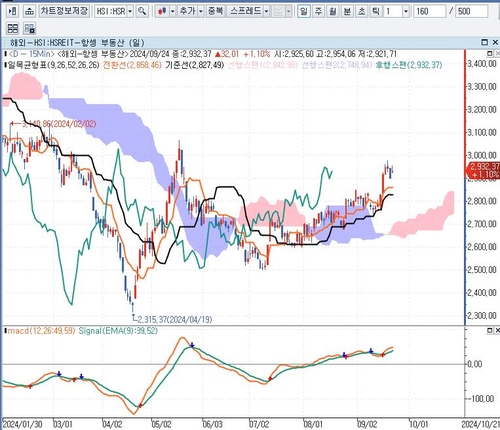Select the candlestick chart type icon
This screenshot has width=500, height=430.
point(162,11)
